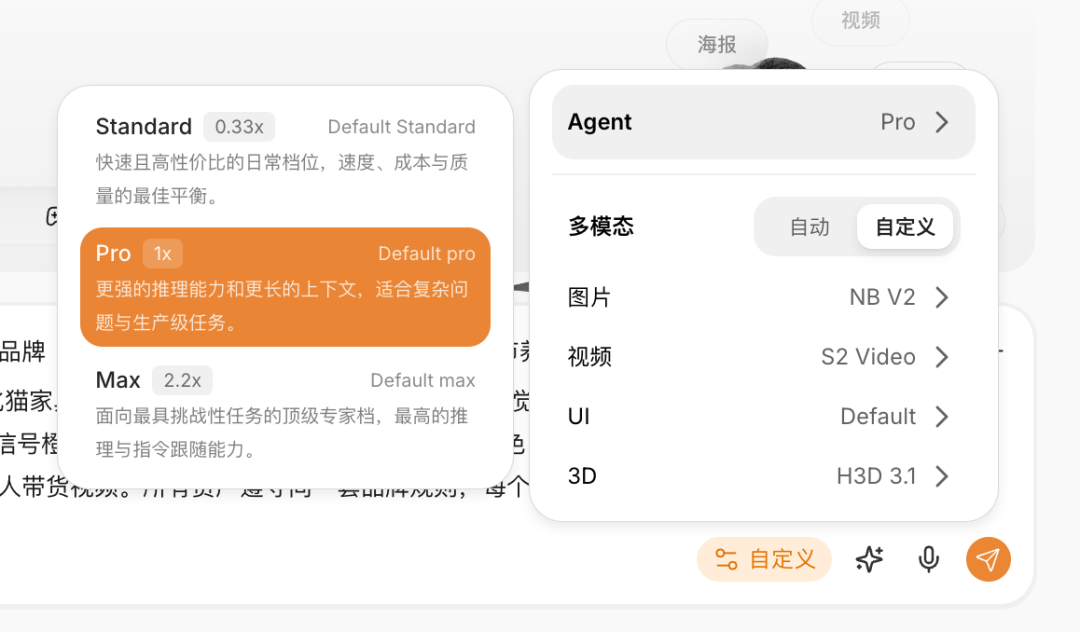Click the sliders icon beside 自定义
The width and height of the screenshot is (1080, 632).
point(726,559)
